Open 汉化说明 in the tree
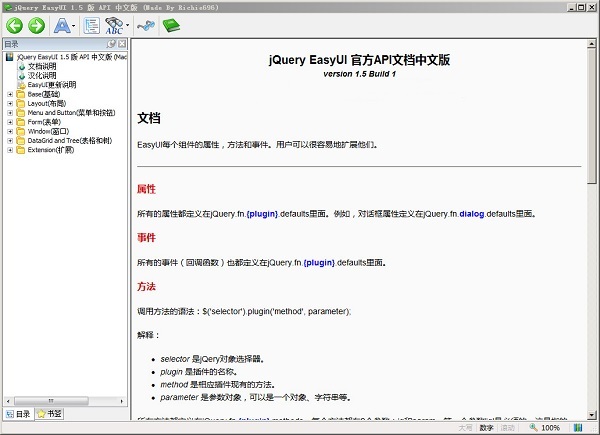This screenshot has width=600, height=435. click(42, 75)
